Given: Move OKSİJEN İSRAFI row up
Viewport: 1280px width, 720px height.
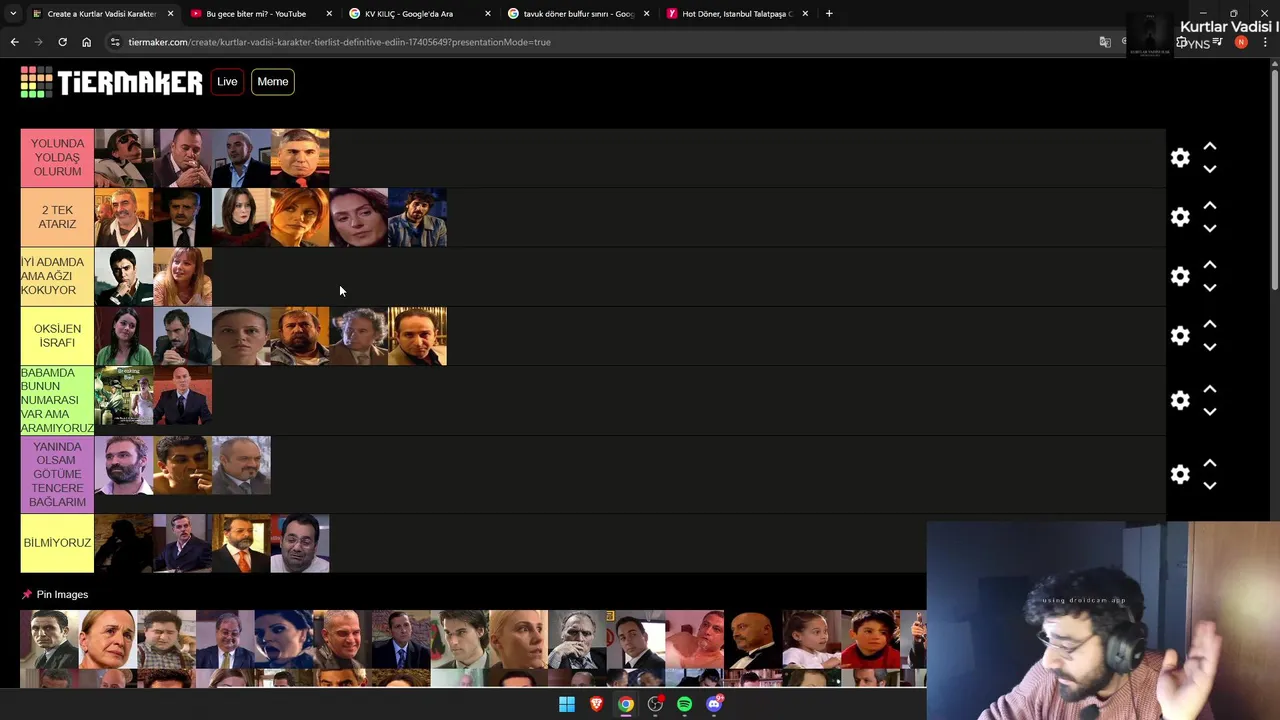Looking at the screenshot, I should 1210,324.
